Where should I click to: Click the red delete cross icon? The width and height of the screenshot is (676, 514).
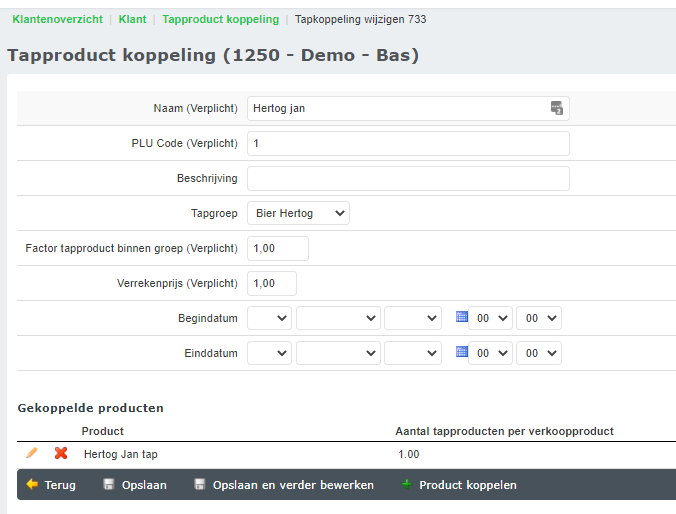(x=61, y=454)
